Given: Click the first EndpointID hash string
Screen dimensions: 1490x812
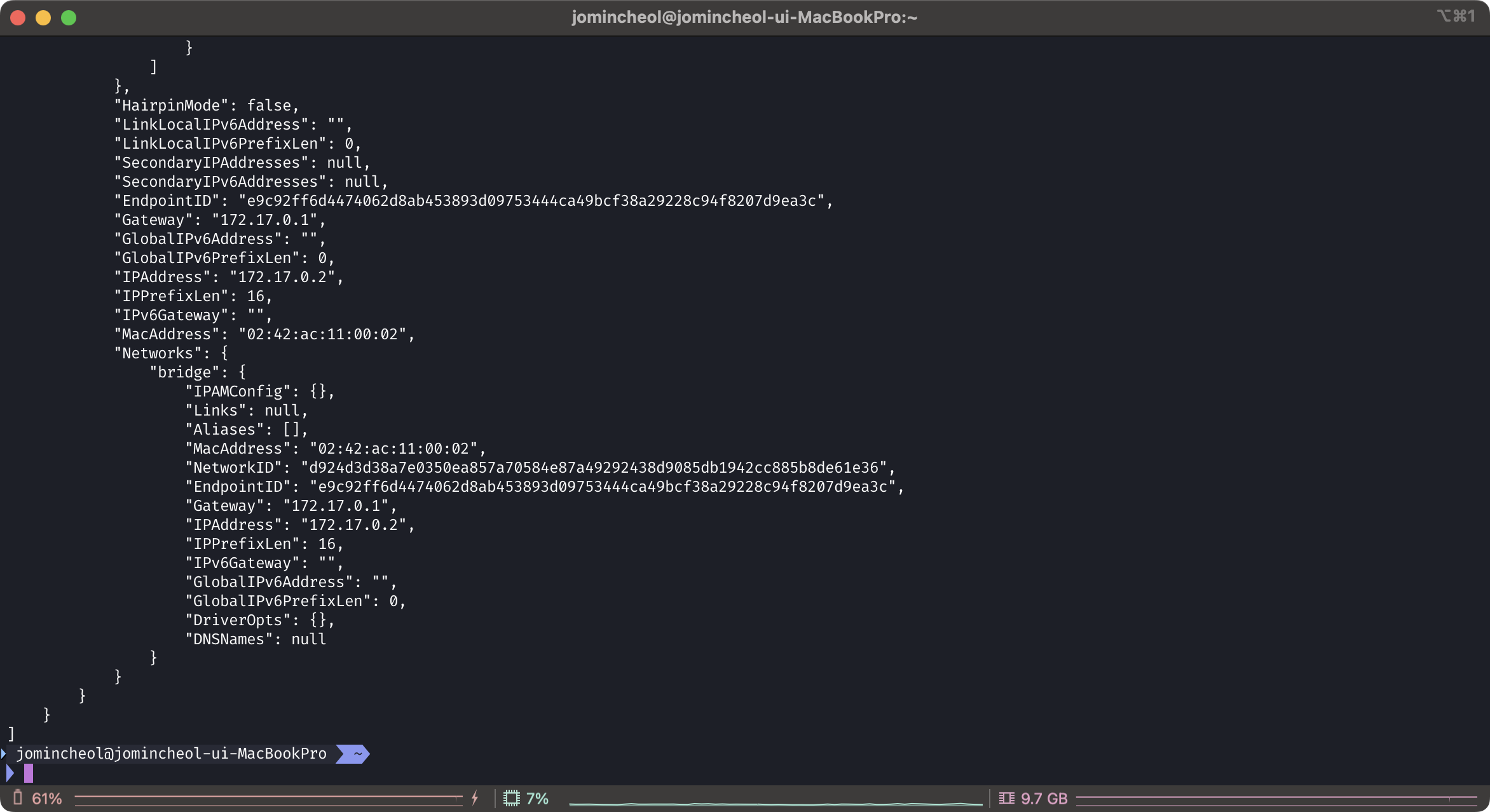Looking at the screenshot, I should [531, 201].
